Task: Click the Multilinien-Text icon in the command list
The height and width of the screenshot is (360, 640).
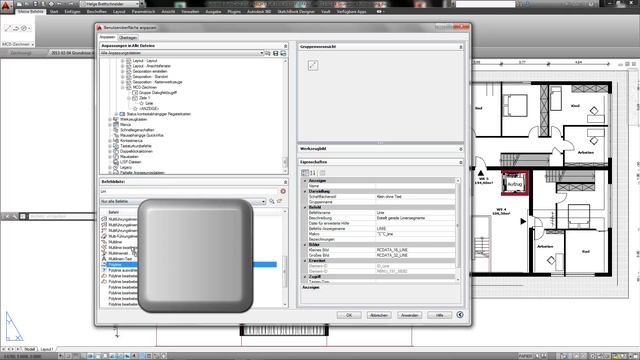Action: click(104, 259)
